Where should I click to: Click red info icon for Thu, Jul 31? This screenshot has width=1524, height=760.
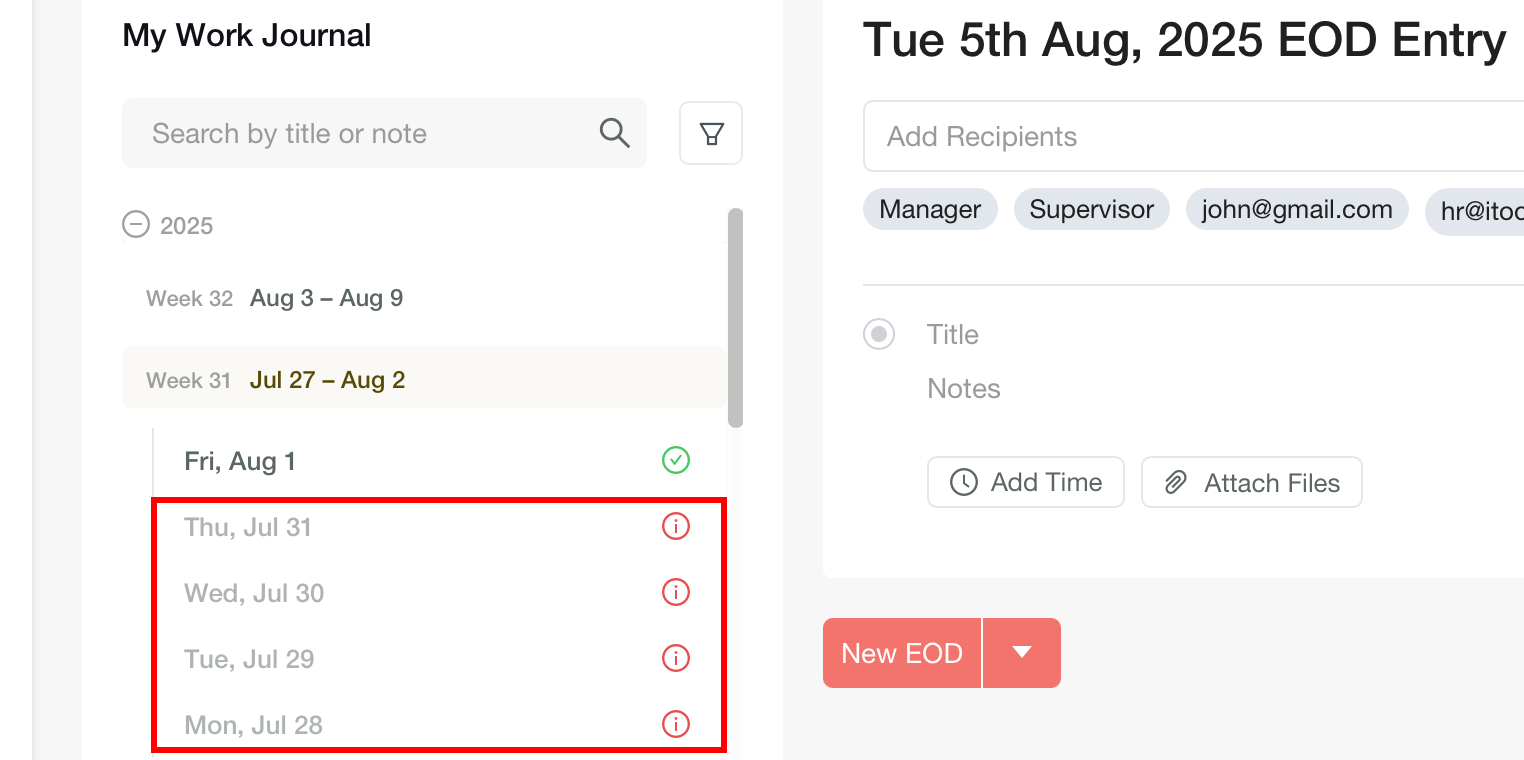(x=676, y=526)
